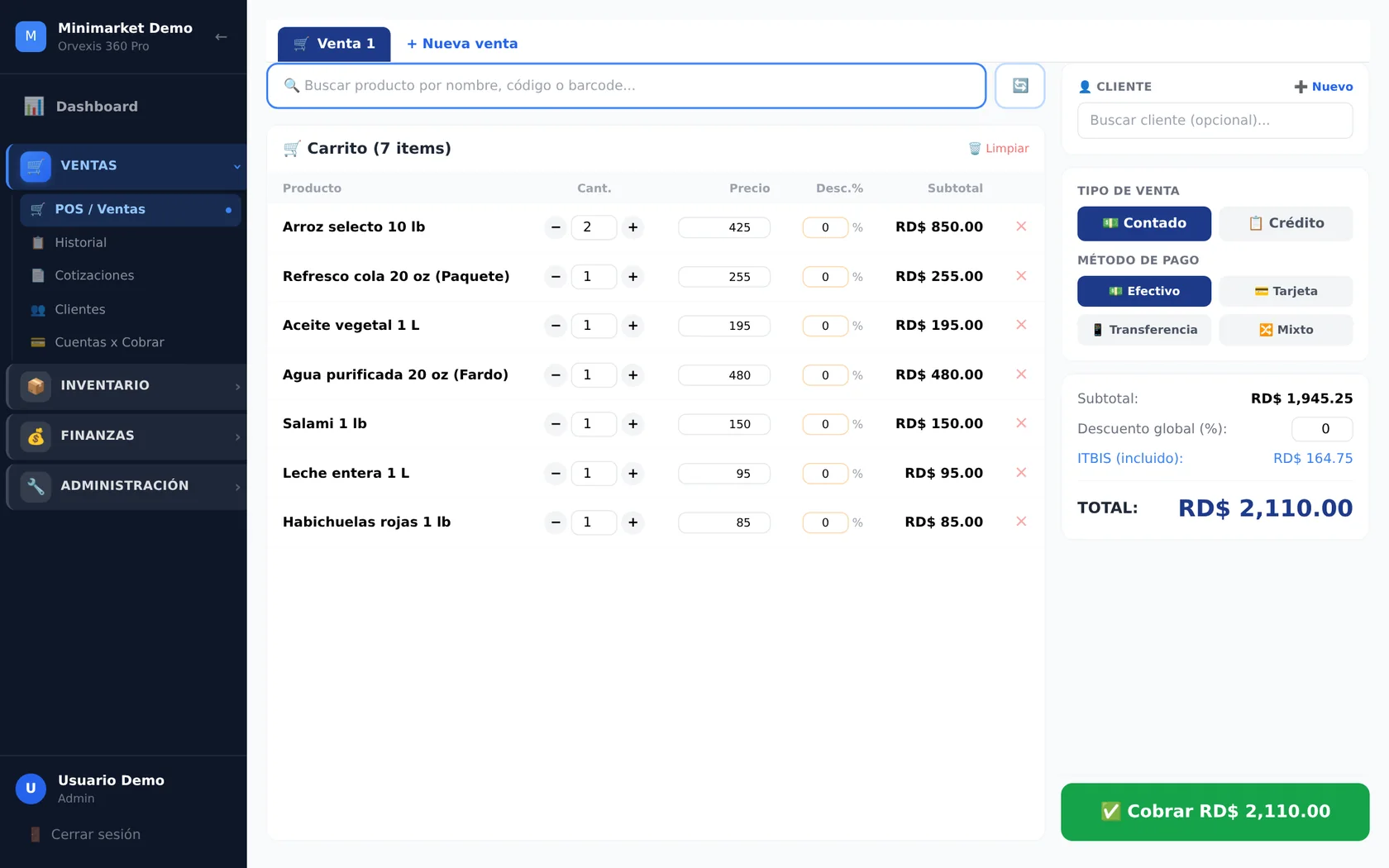The width and height of the screenshot is (1389, 868).
Task: Remove Habichuelas rojas 1 lb item
Action: pos(1021,522)
